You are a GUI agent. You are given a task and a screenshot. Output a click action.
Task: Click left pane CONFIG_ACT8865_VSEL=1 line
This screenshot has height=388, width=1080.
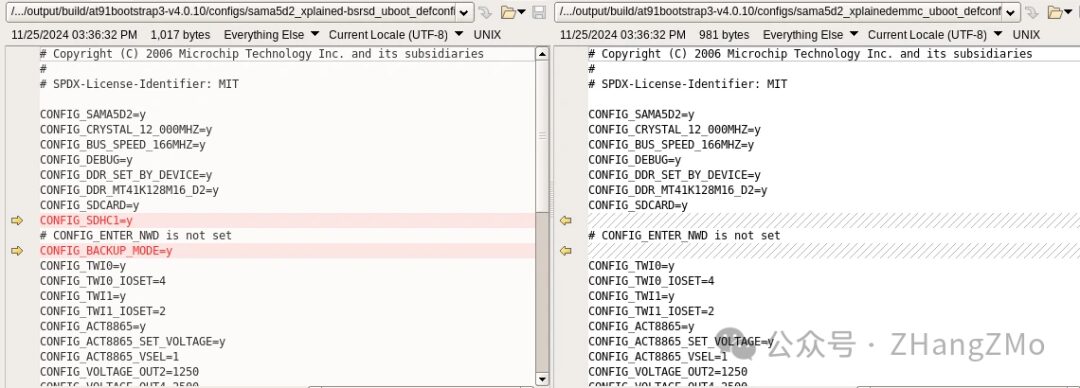coord(109,357)
